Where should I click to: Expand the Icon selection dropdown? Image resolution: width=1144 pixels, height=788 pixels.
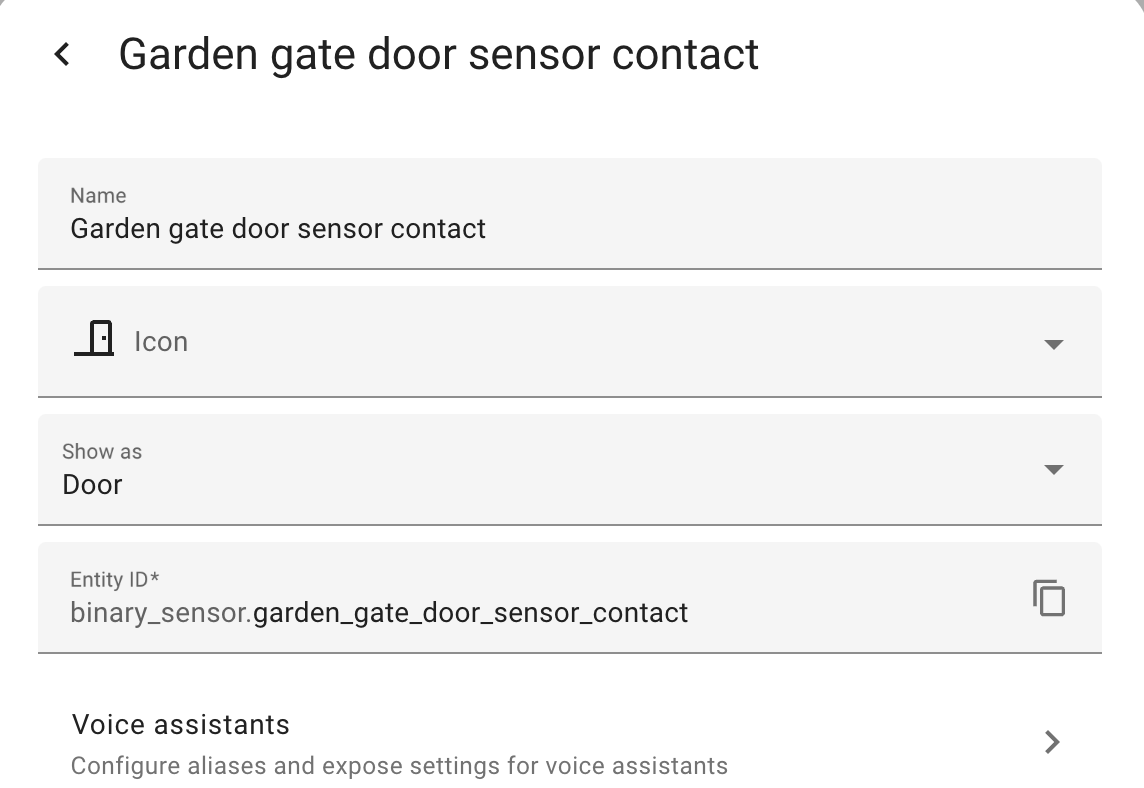tap(1054, 343)
